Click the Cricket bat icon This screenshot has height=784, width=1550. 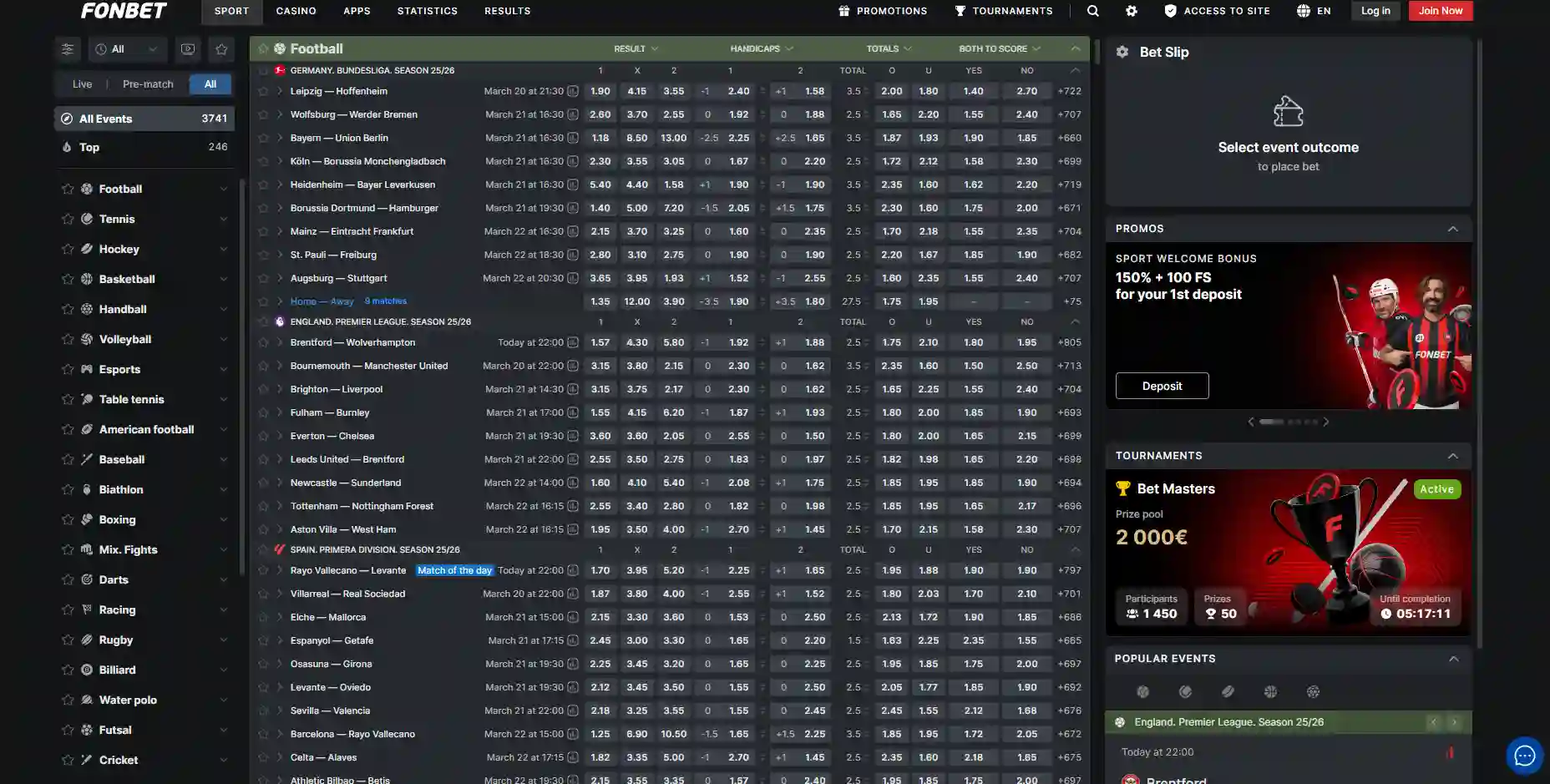[87, 760]
